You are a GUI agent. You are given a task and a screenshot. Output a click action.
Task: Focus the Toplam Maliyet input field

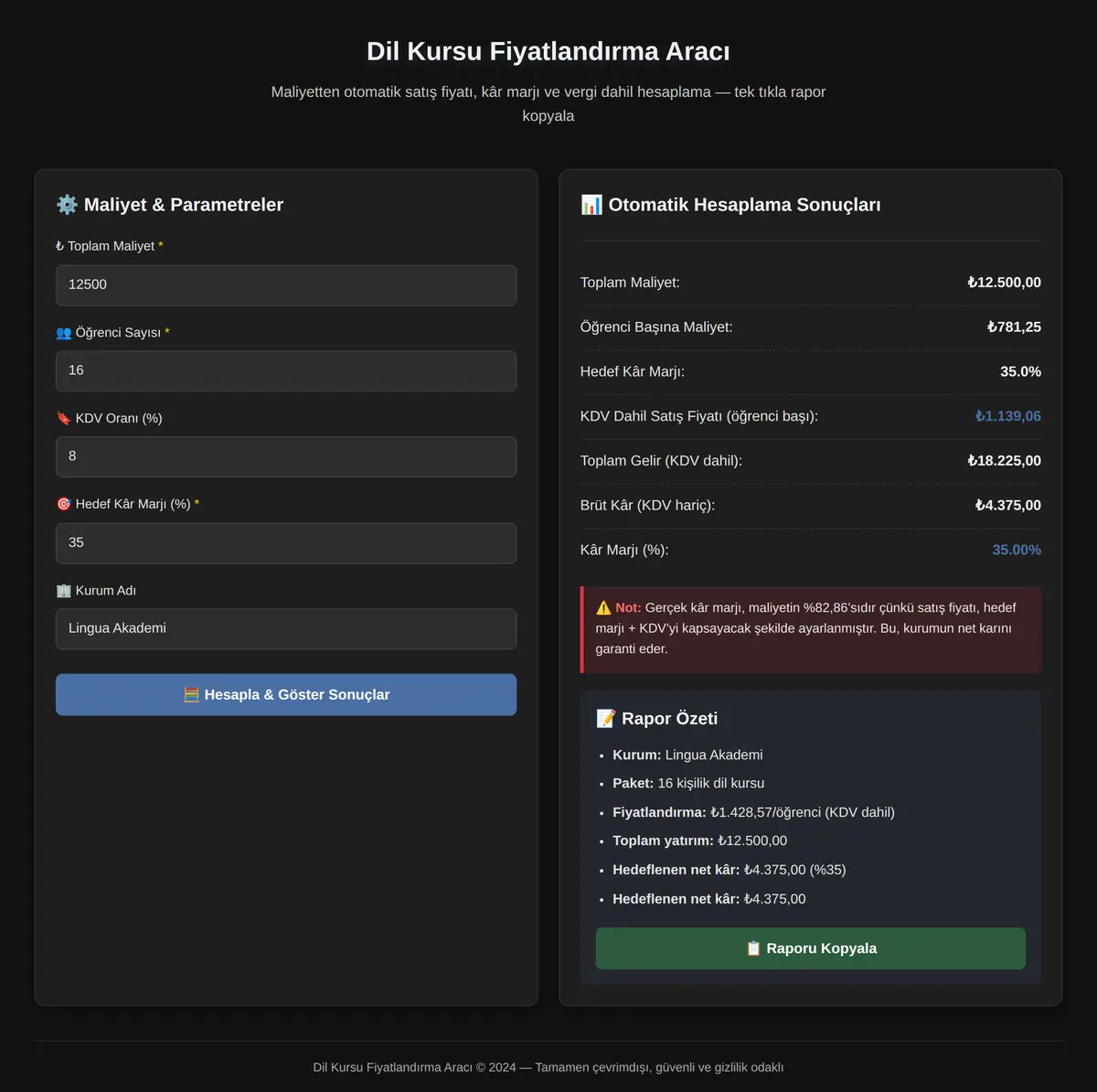[286, 285]
